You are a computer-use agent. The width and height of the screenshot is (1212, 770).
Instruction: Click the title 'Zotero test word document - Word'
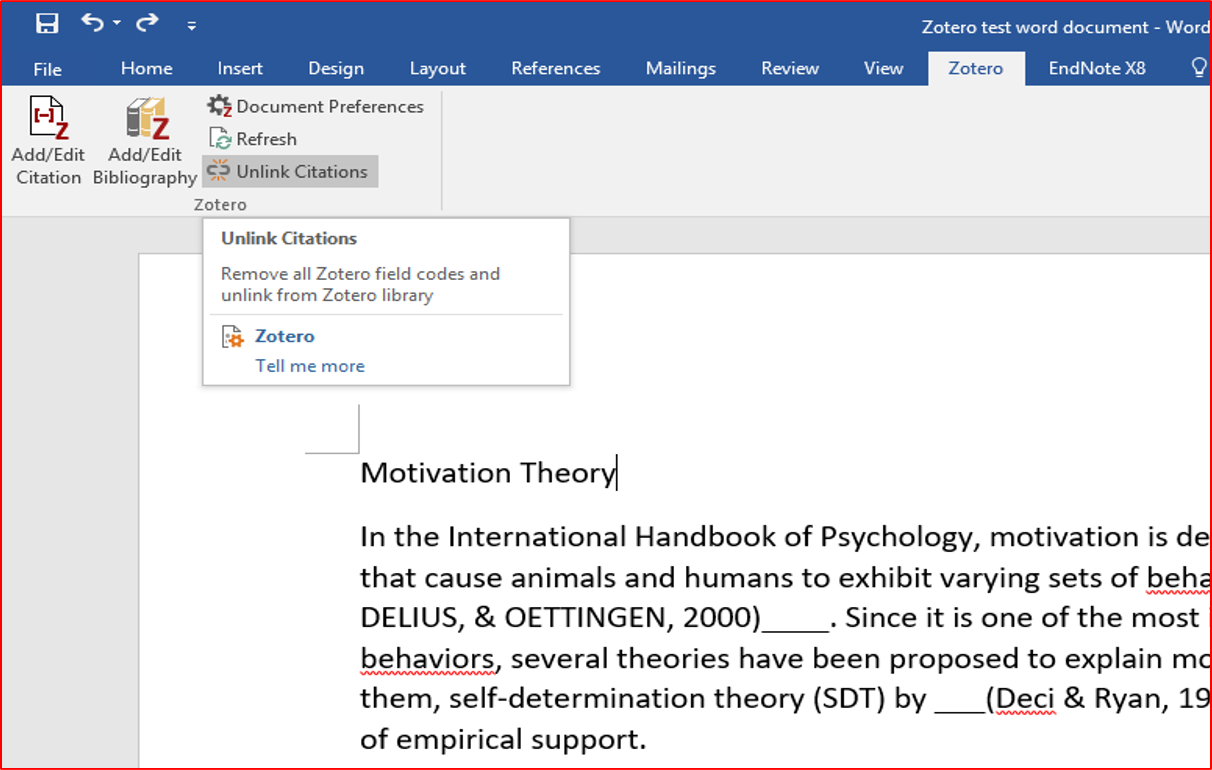1066,27
